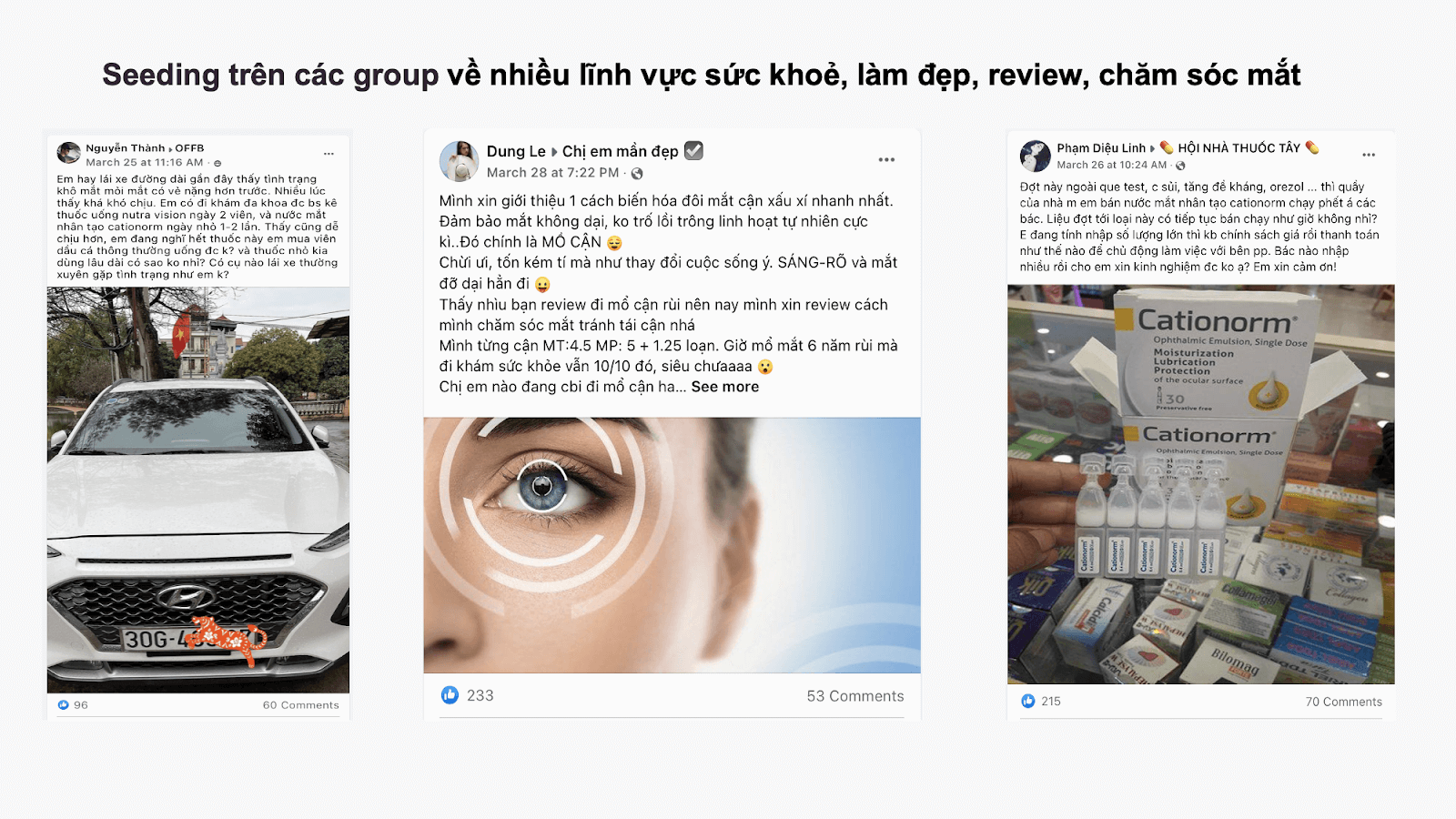
Task: Click like icon showing 215 reactions
Action: point(1027,701)
